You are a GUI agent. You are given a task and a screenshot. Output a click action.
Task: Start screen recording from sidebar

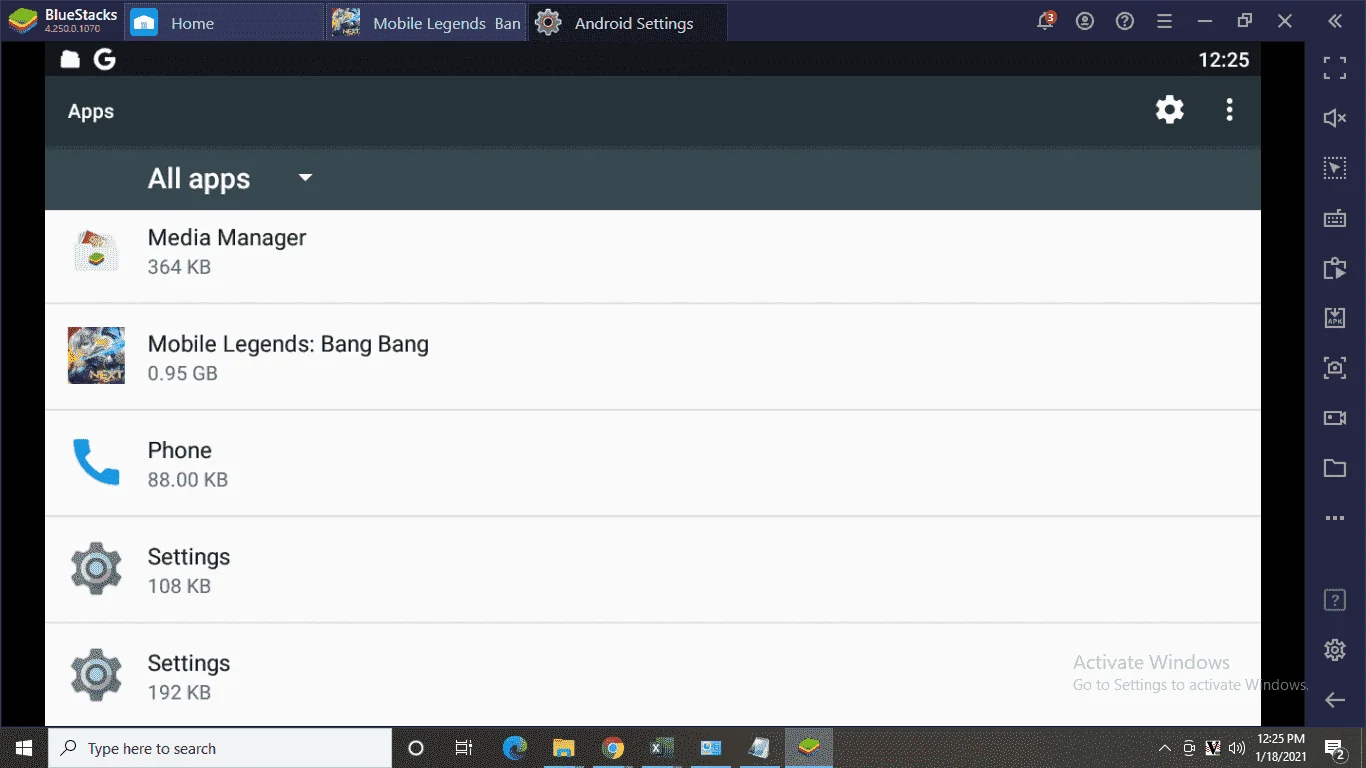click(1335, 418)
